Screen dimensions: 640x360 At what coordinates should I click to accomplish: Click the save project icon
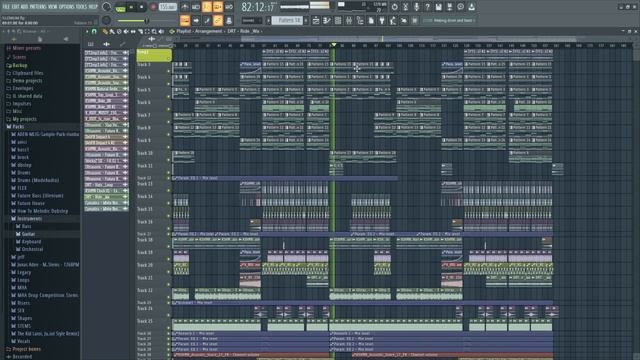point(438,7)
